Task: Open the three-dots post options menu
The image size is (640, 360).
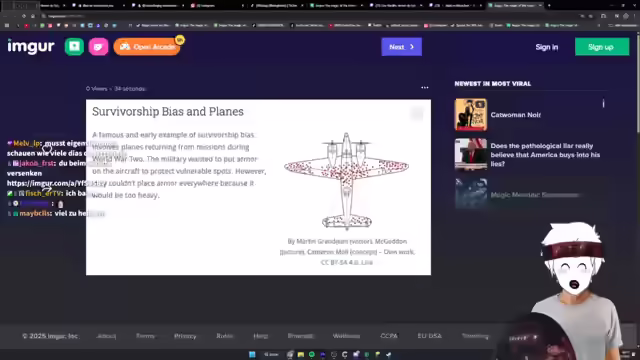Action: 425,88
